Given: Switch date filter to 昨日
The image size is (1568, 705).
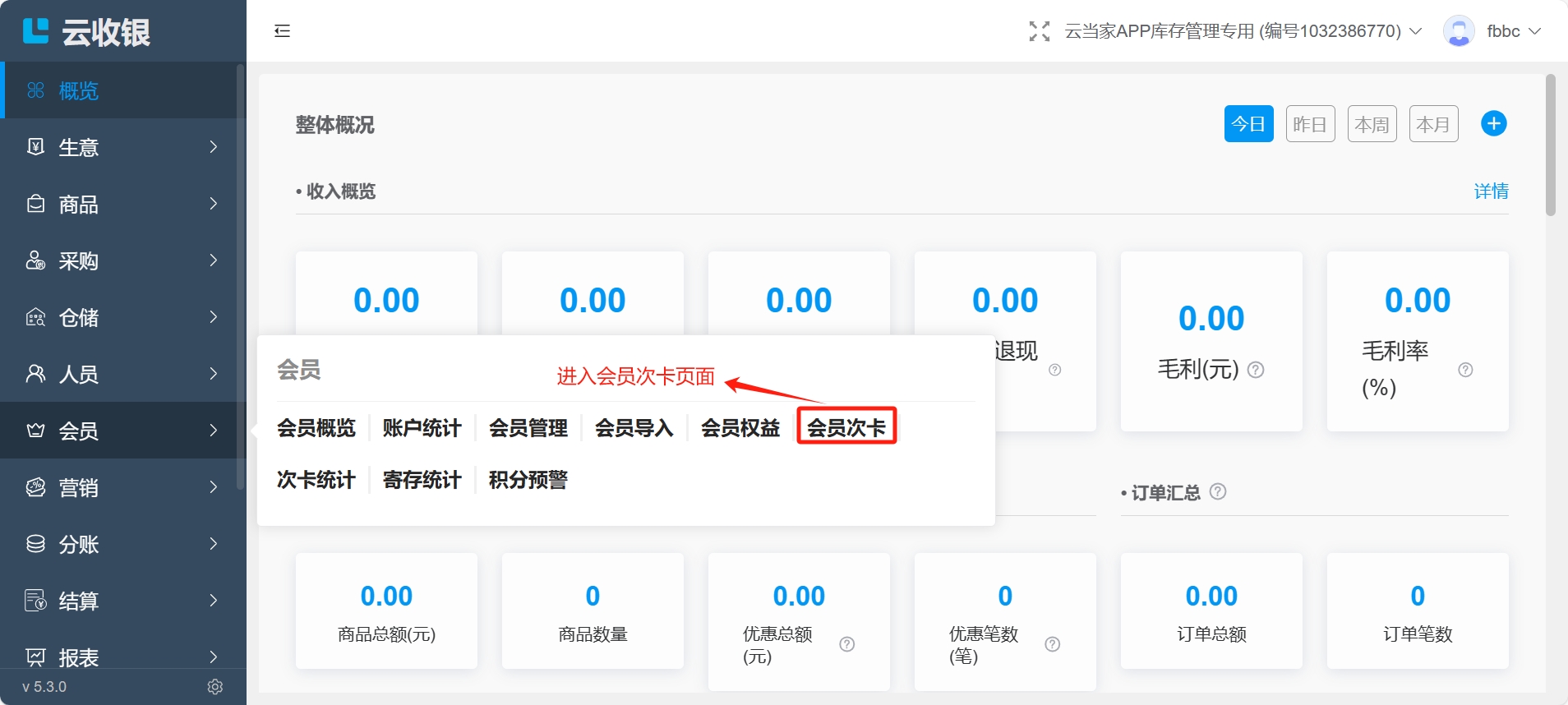Looking at the screenshot, I should [x=1310, y=124].
